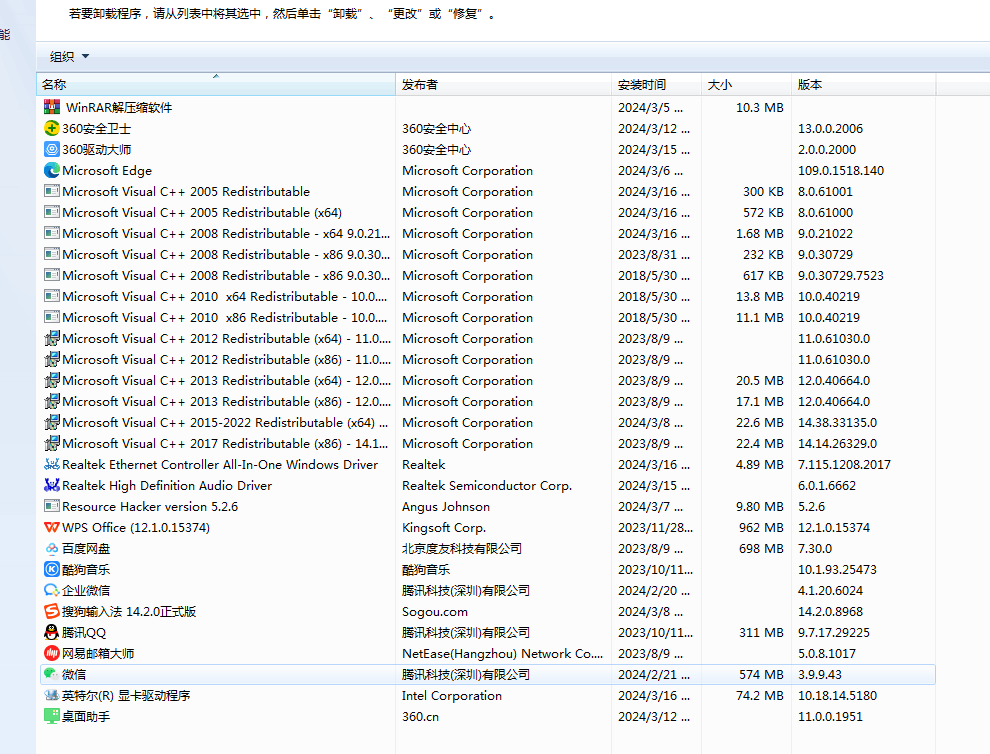This screenshot has width=990, height=754.
Task: Click version 7.115.1208.2017
Action: pos(844,465)
